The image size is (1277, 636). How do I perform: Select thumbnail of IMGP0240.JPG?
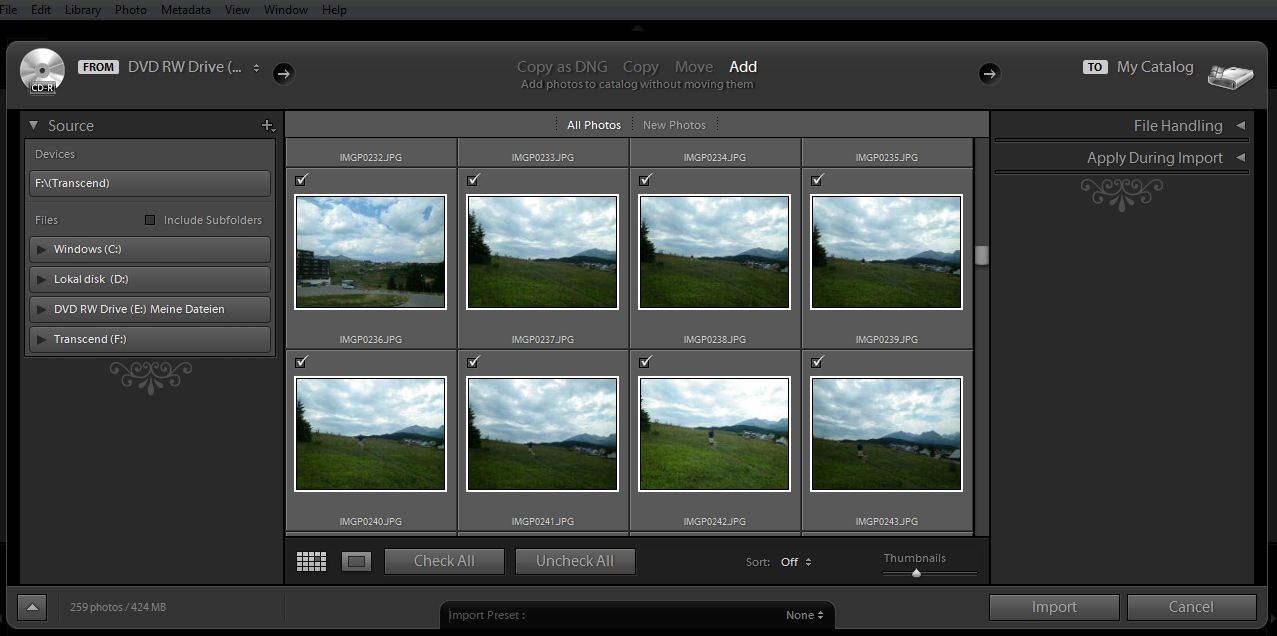(x=371, y=434)
